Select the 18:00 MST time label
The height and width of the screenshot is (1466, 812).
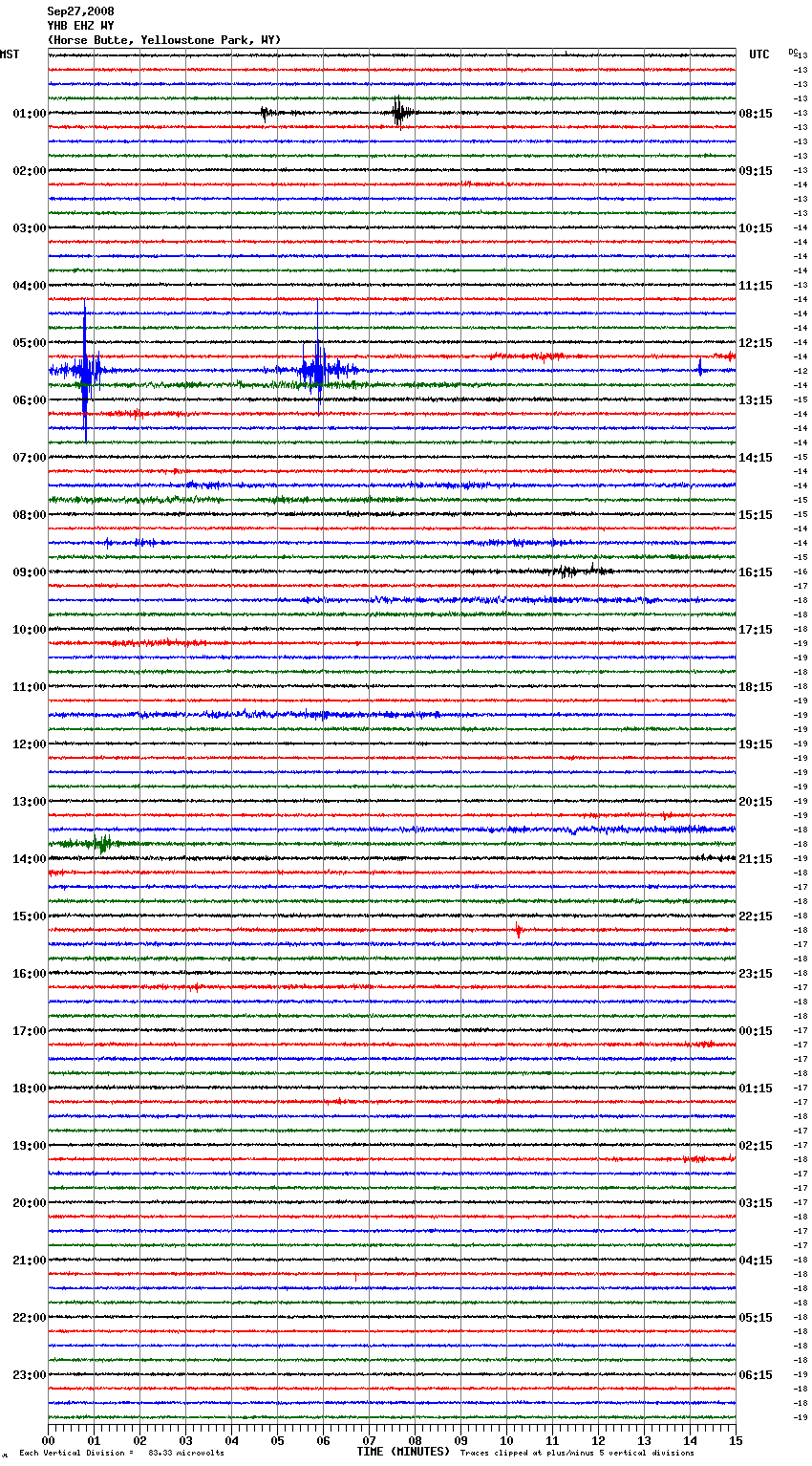30,1089
